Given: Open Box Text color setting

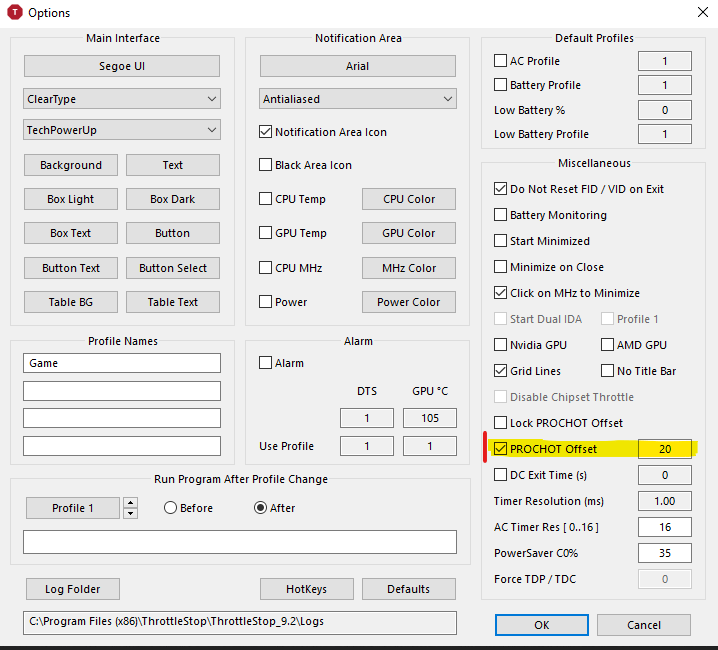Looking at the screenshot, I should click(71, 233).
